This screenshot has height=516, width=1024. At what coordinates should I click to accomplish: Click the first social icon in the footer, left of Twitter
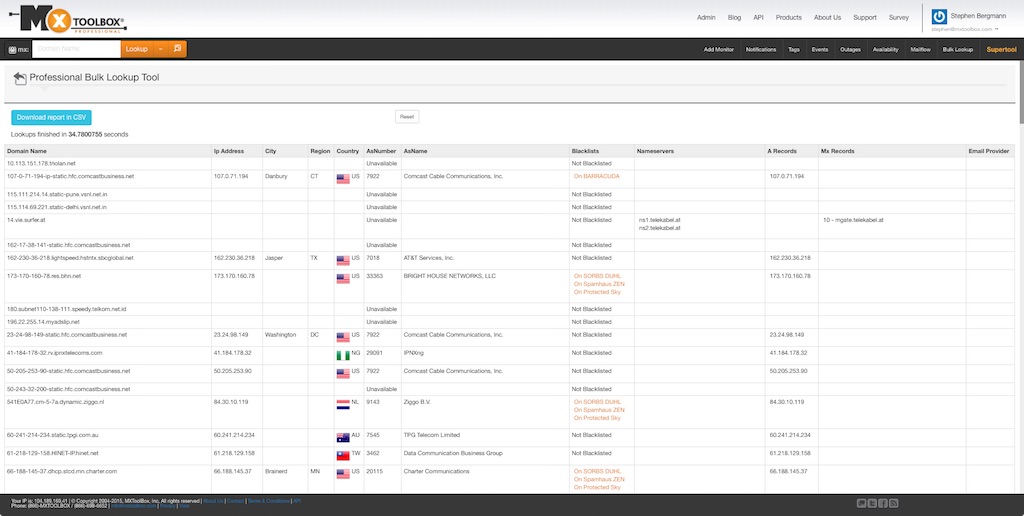pyautogui.click(x=861, y=503)
